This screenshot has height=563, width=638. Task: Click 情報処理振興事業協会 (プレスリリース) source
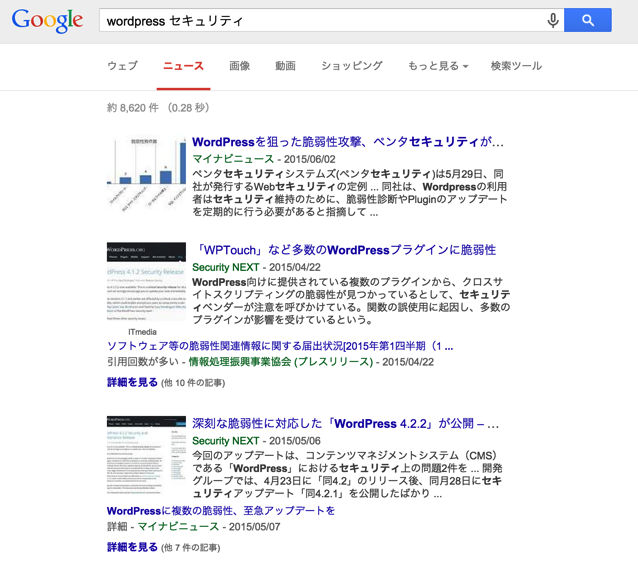(281, 362)
